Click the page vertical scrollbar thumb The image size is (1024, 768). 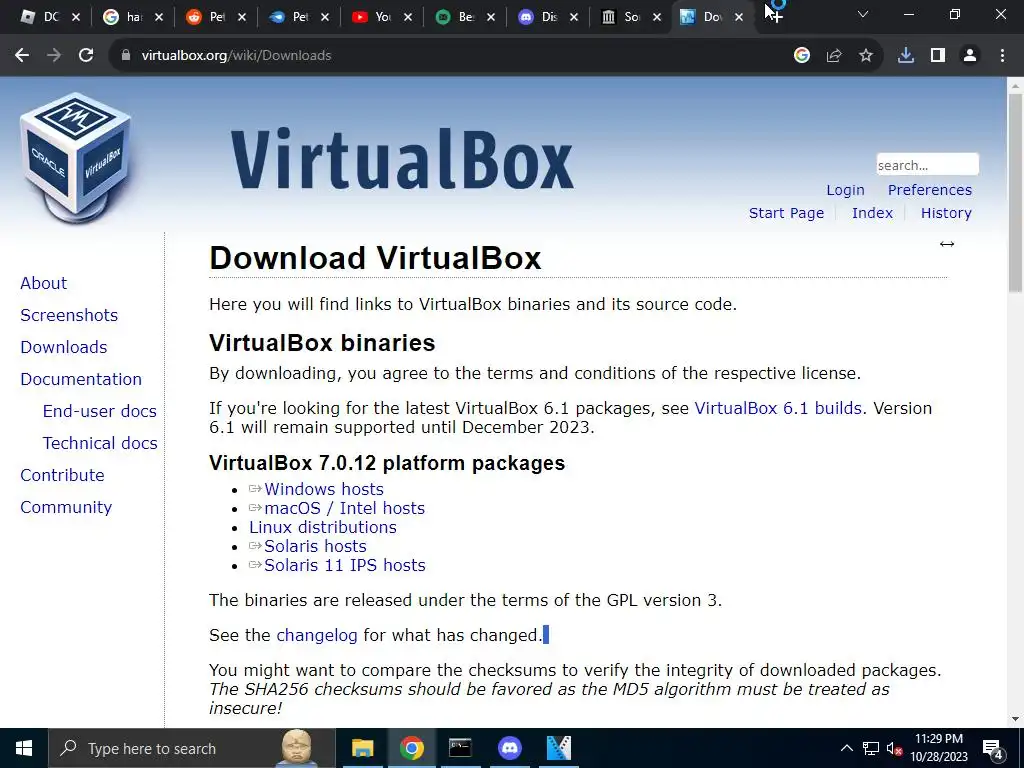(x=1015, y=193)
